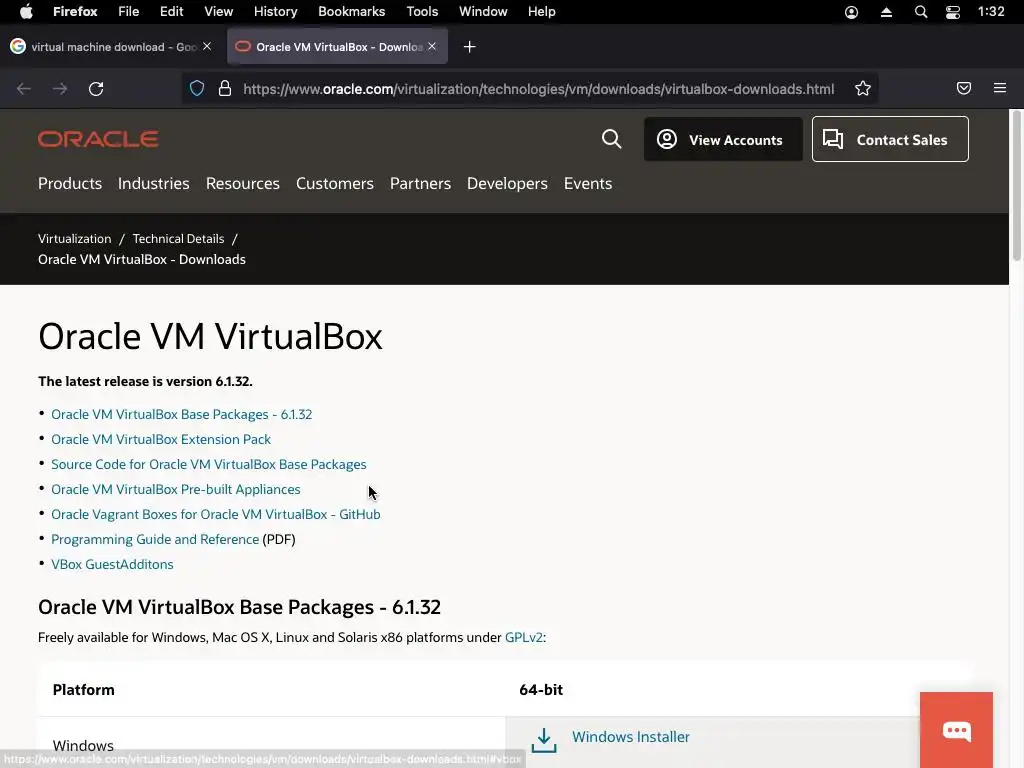Open the Firefox application menu
This screenshot has height=768, width=1024.
click(75, 12)
